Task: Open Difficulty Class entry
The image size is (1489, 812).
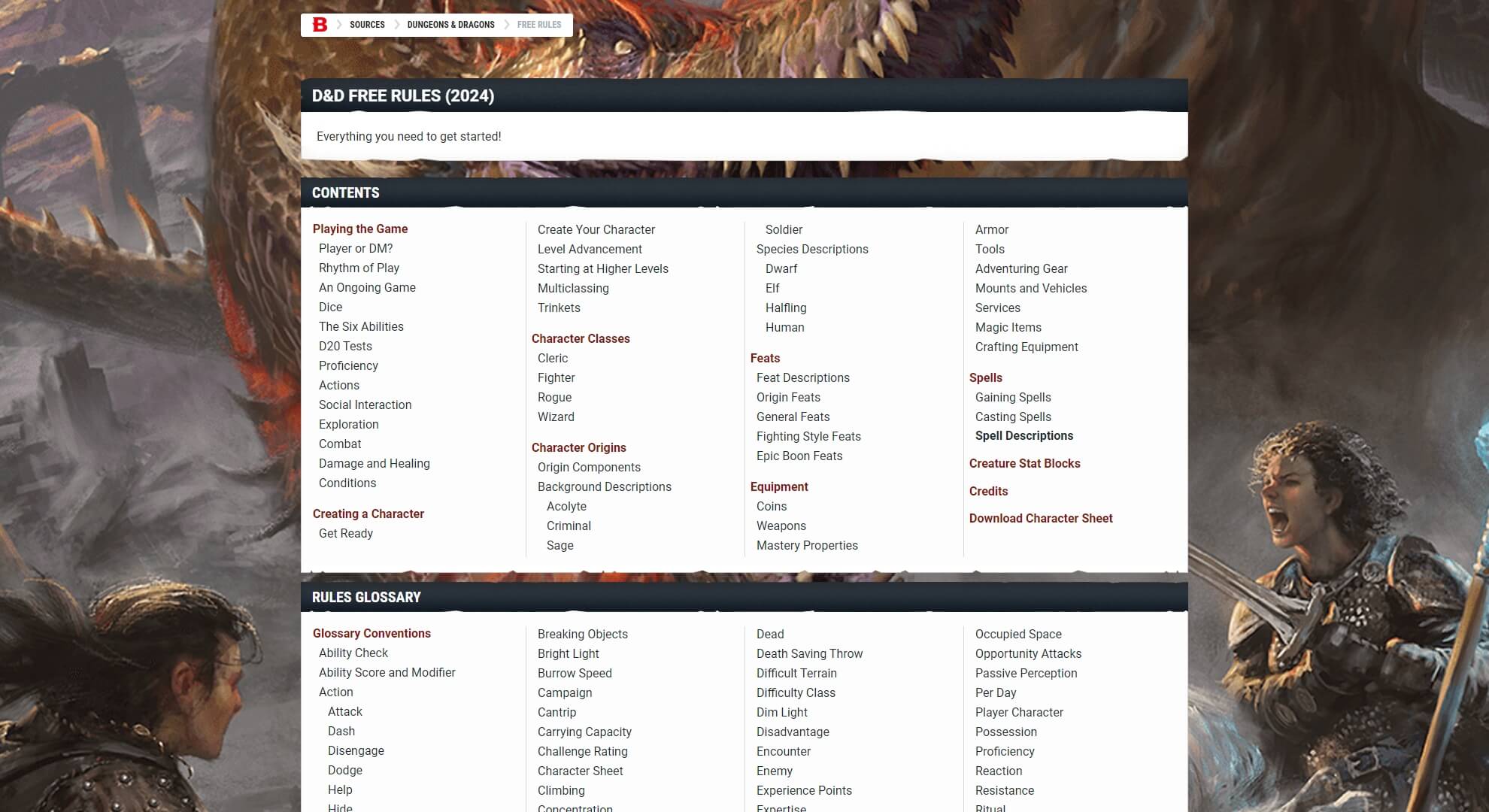Action: 796,692
